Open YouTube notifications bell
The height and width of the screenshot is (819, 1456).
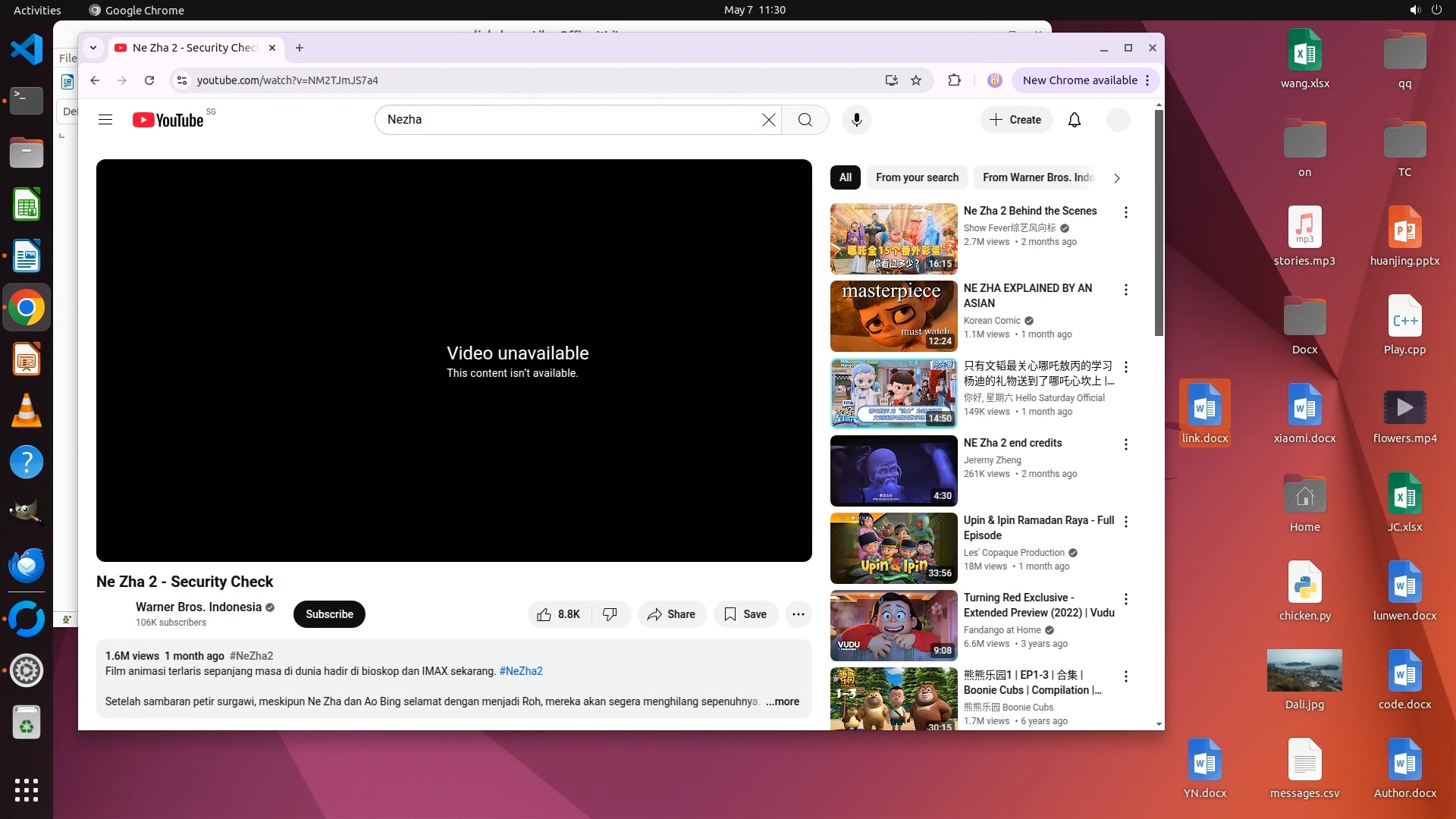coord(1074,120)
